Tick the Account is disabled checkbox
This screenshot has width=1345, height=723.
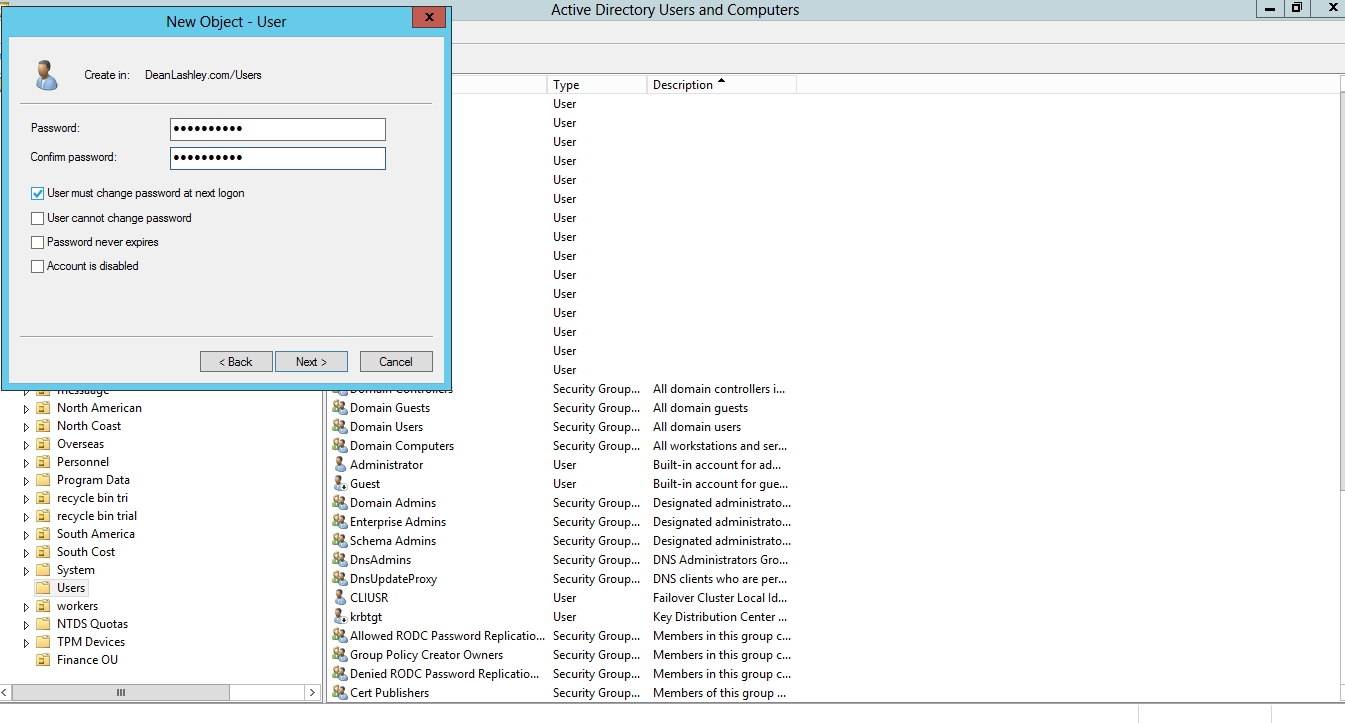tap(38, 267)
